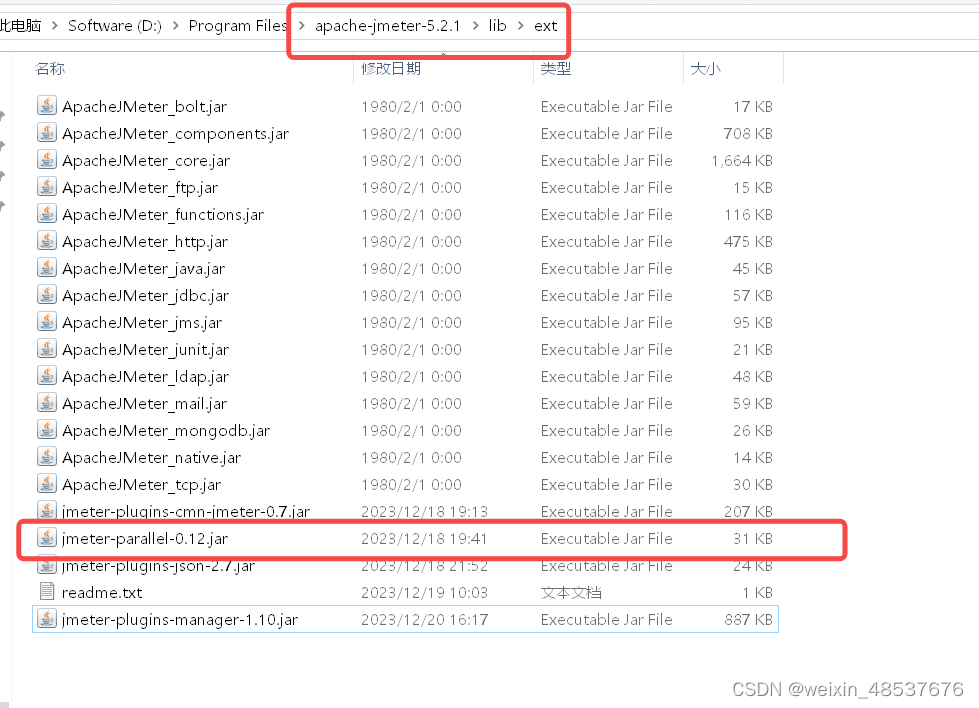
Task: Select file ApacheJMeter_functions.jar
Action: pyautogui.click(x=163, y=215)
